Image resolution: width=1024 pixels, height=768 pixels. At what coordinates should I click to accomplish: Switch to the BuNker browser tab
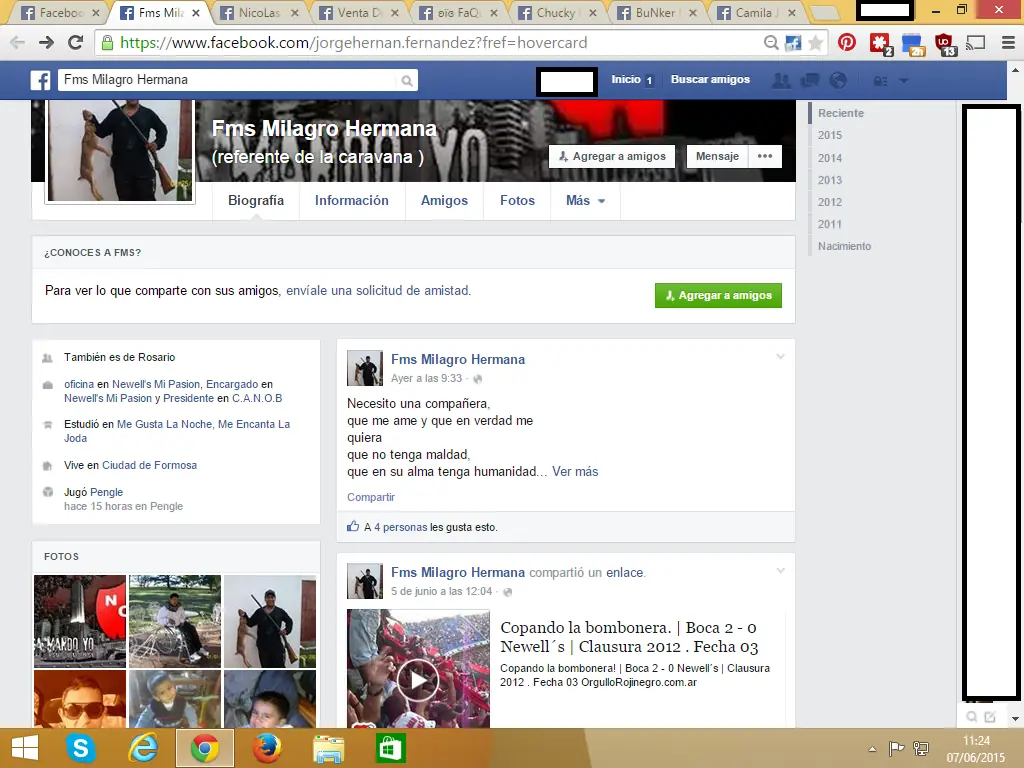click(655, 12)
